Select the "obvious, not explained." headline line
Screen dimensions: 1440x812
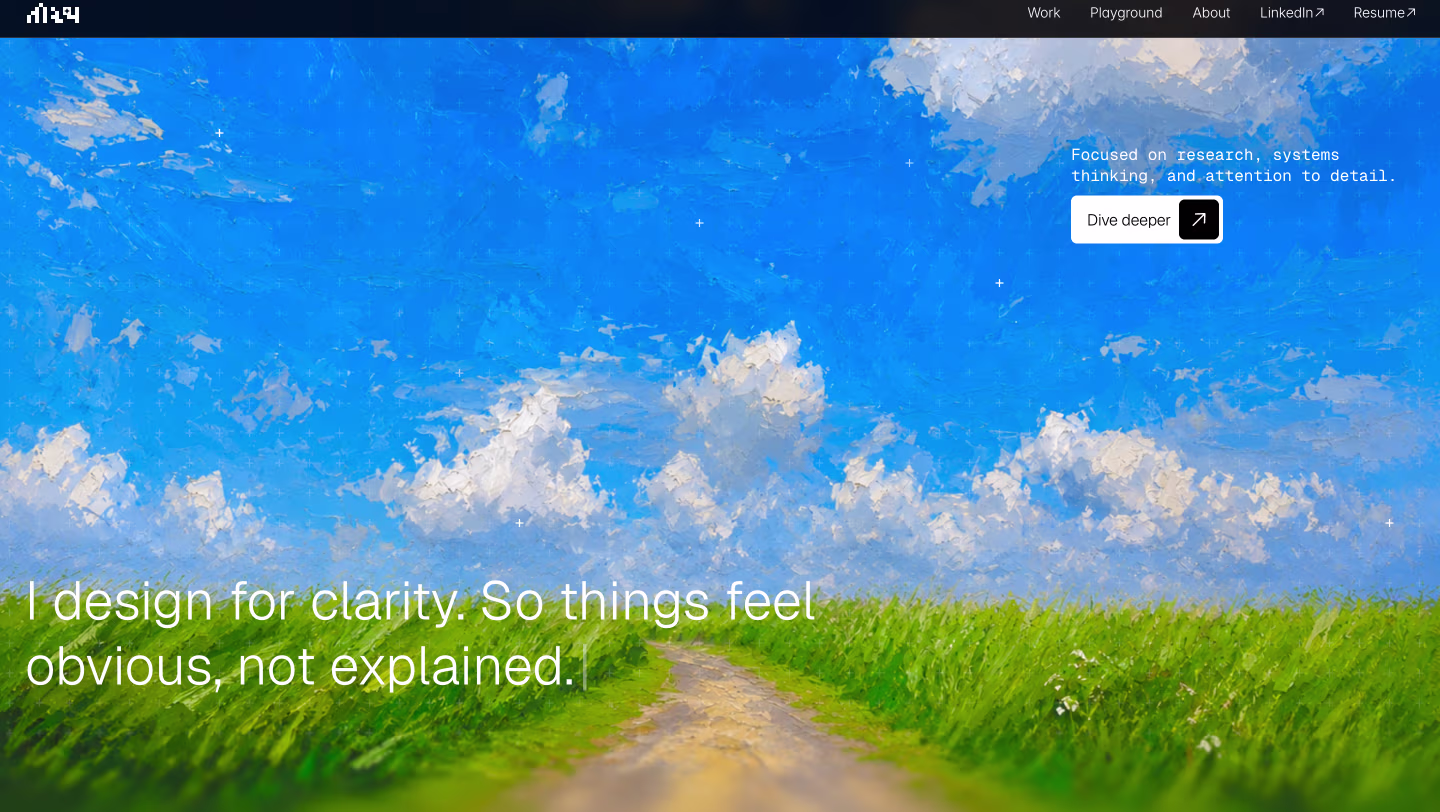pyautogui.click(x=300, y=667)
